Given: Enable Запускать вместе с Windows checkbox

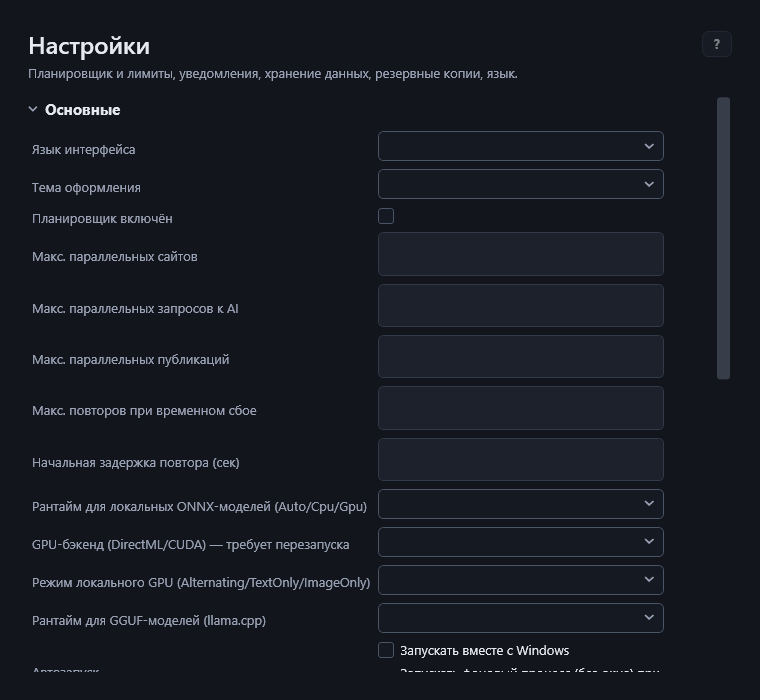Looking at the screenshot, I should click(386, 650).
